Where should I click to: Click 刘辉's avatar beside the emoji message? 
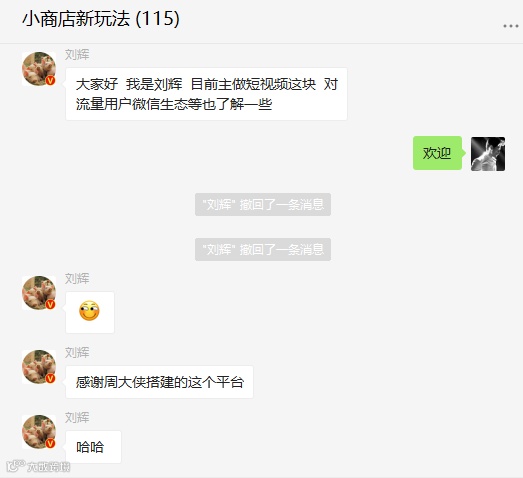(39, 293)
